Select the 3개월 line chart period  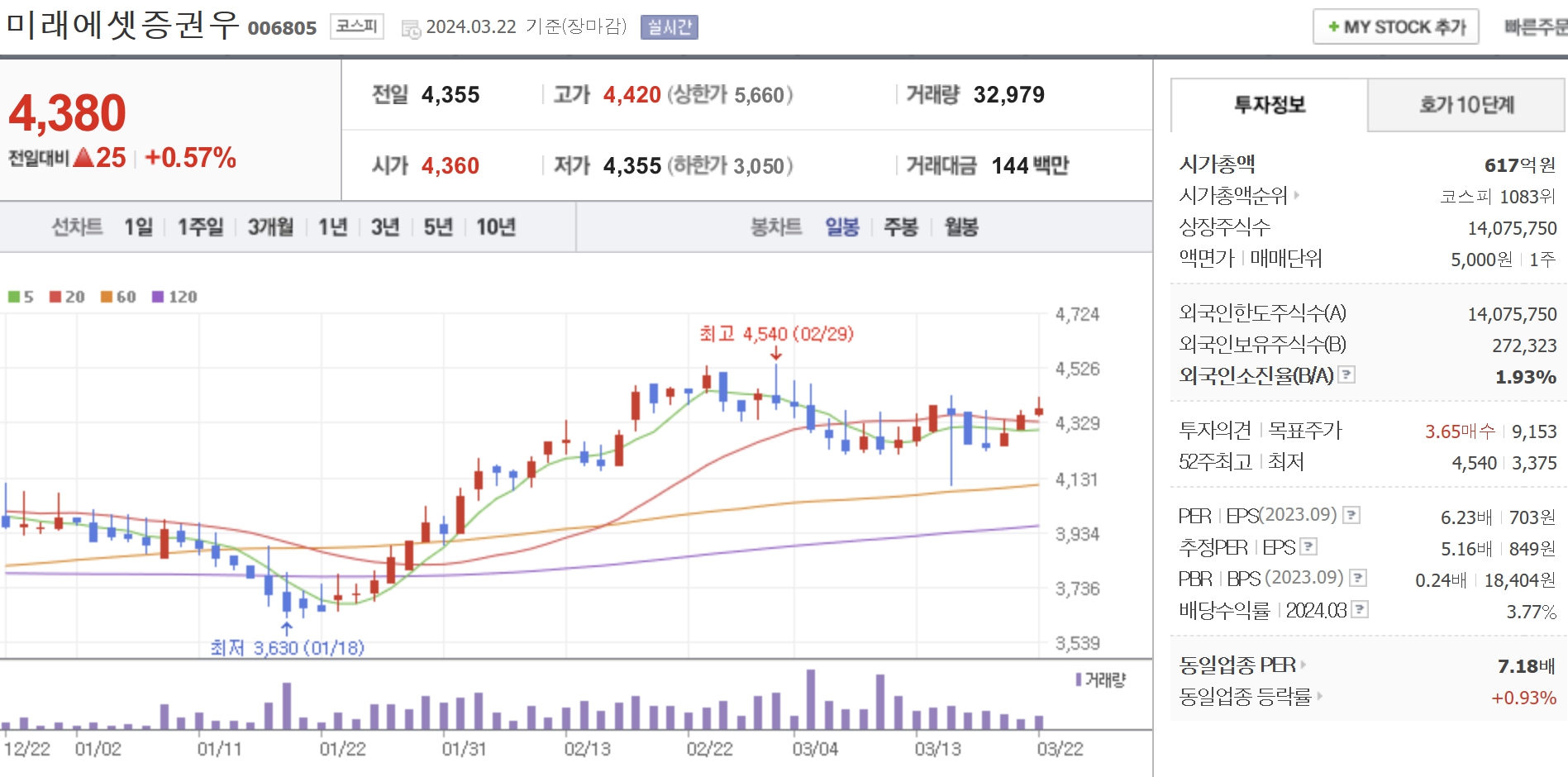[x=271, y=226]
